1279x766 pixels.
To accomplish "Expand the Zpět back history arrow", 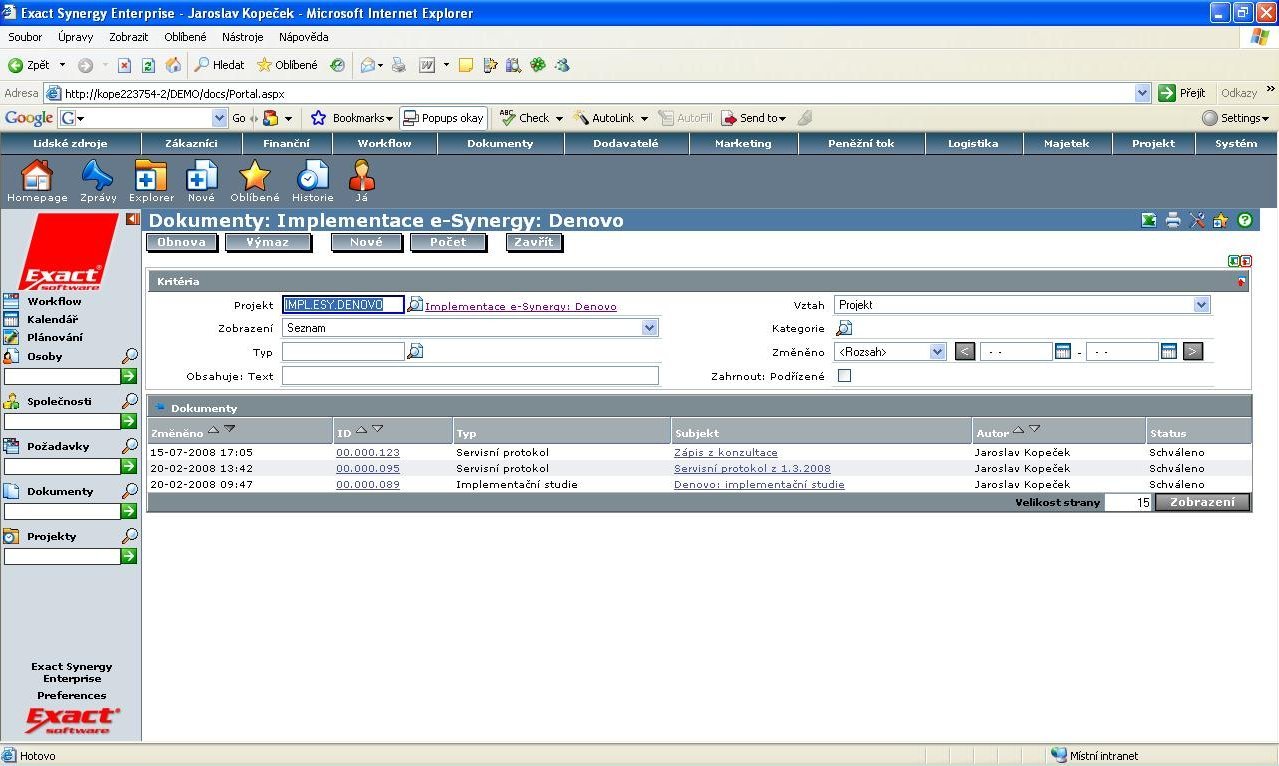I will [62, 65].
